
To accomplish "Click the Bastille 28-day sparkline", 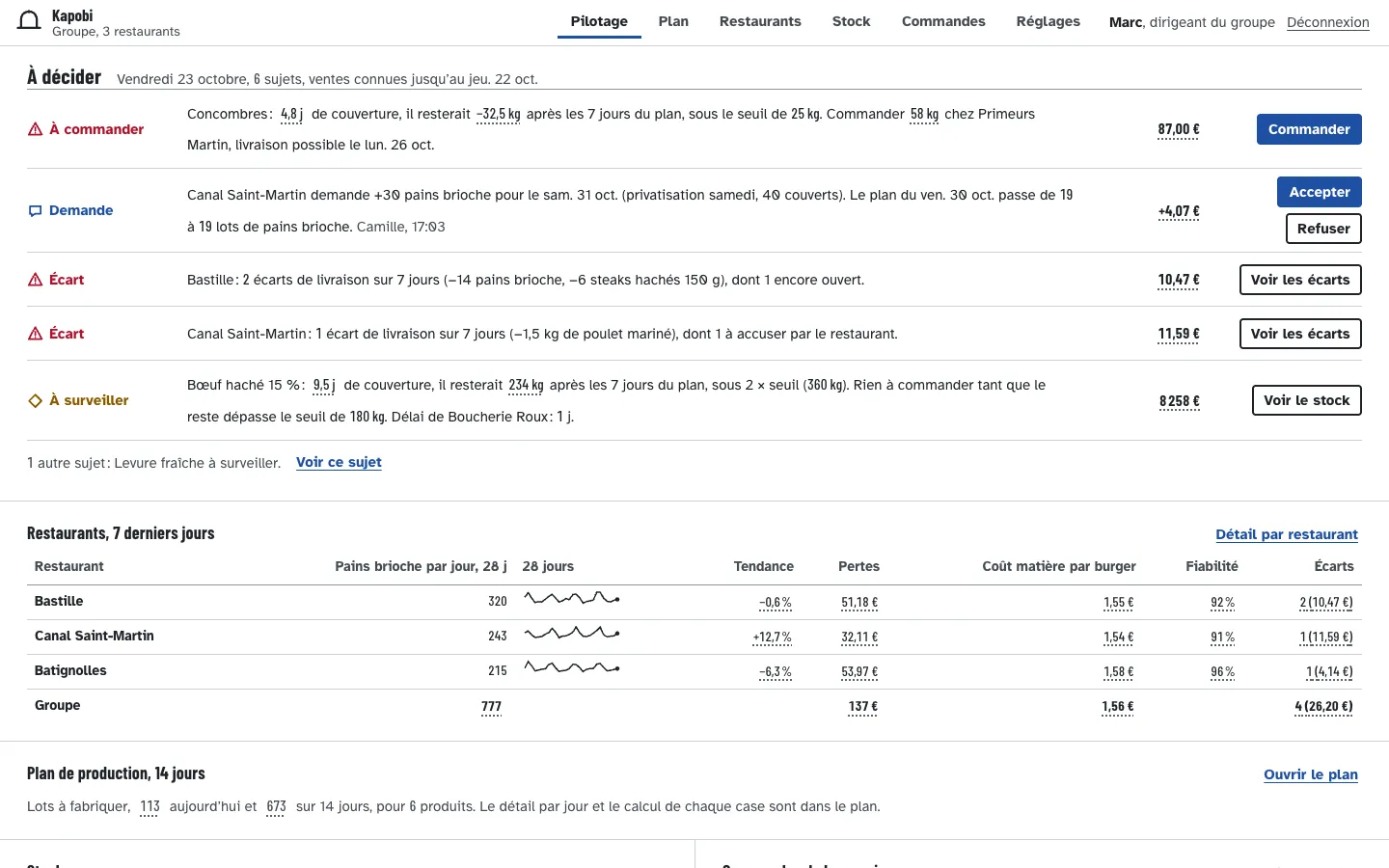I will tap(572, 599).
